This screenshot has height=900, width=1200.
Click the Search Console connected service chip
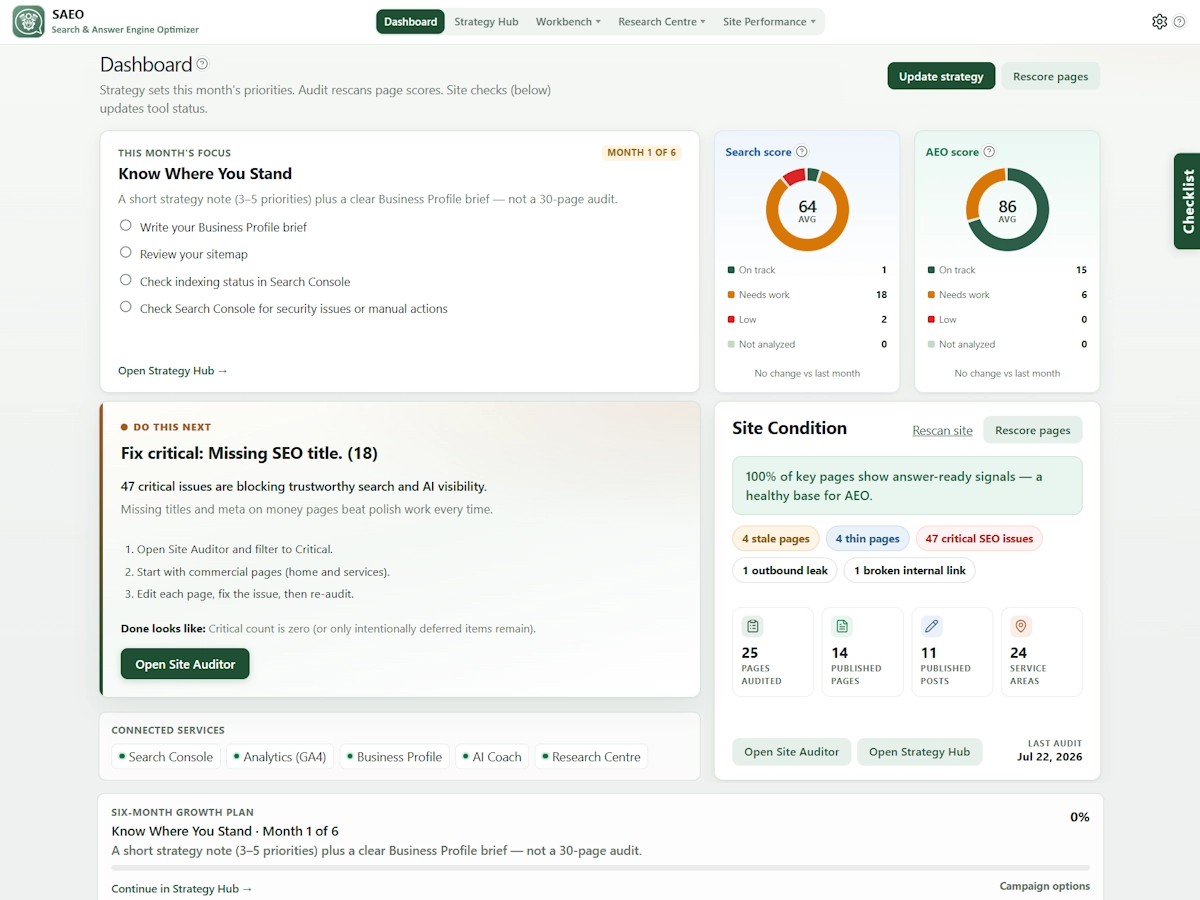click(166, 757)
